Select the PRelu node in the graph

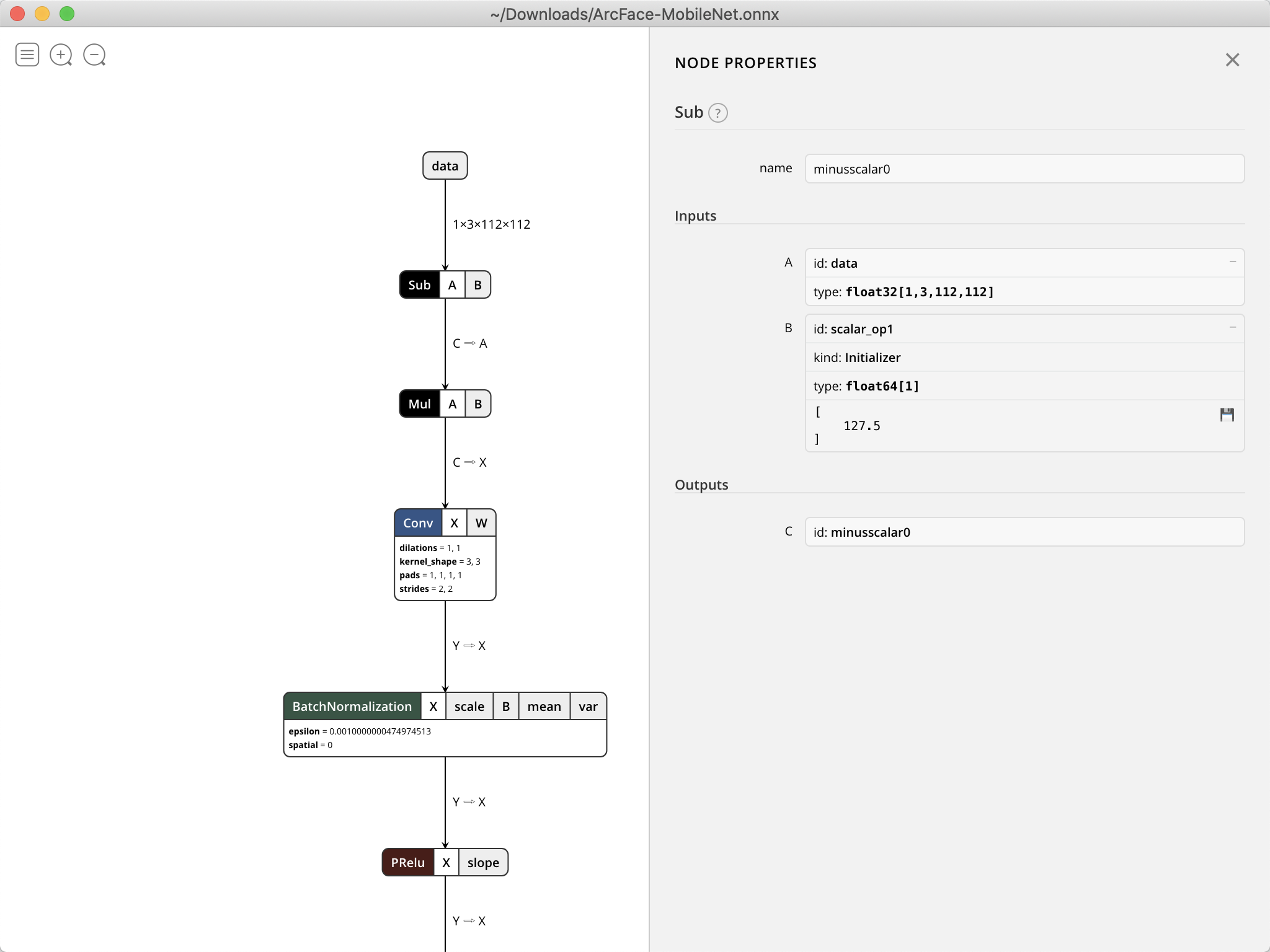[x=407, y=862]
